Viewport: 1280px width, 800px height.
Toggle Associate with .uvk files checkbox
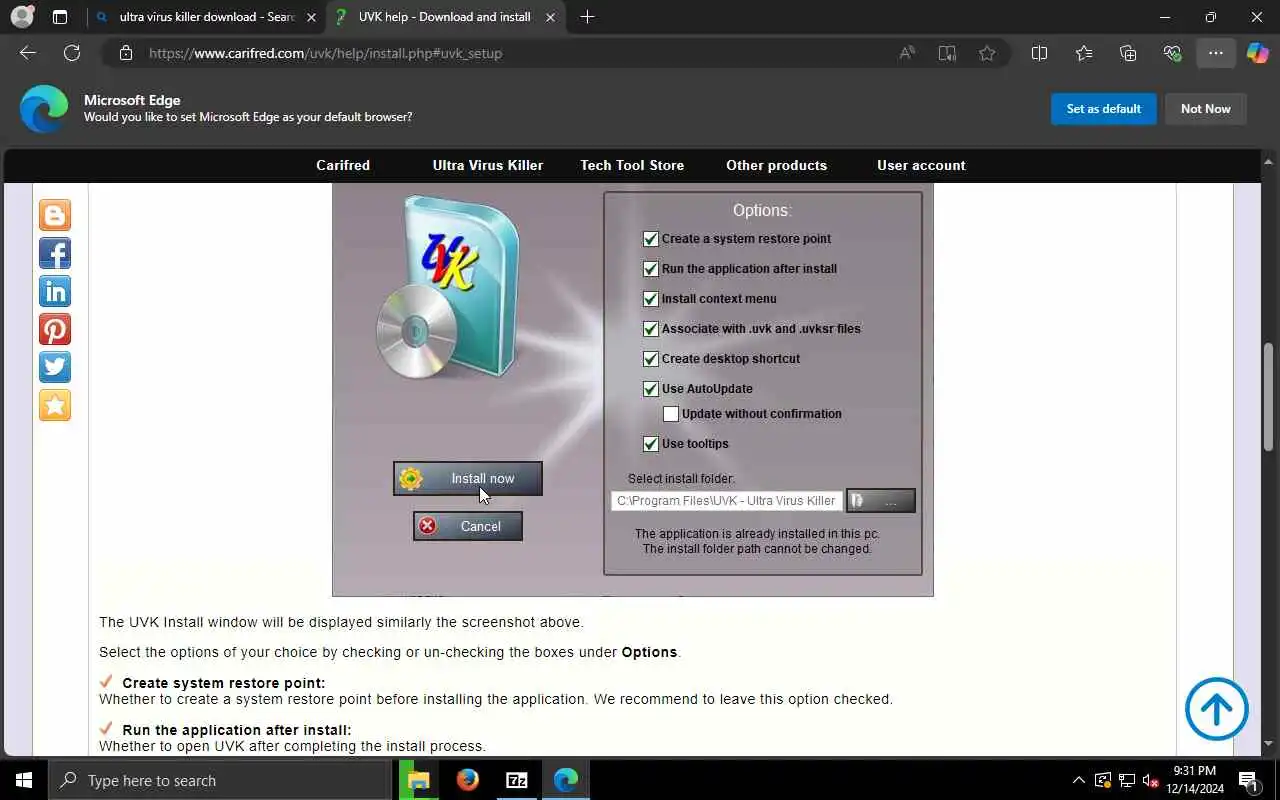pyautogui.click(x=651, y=329)
